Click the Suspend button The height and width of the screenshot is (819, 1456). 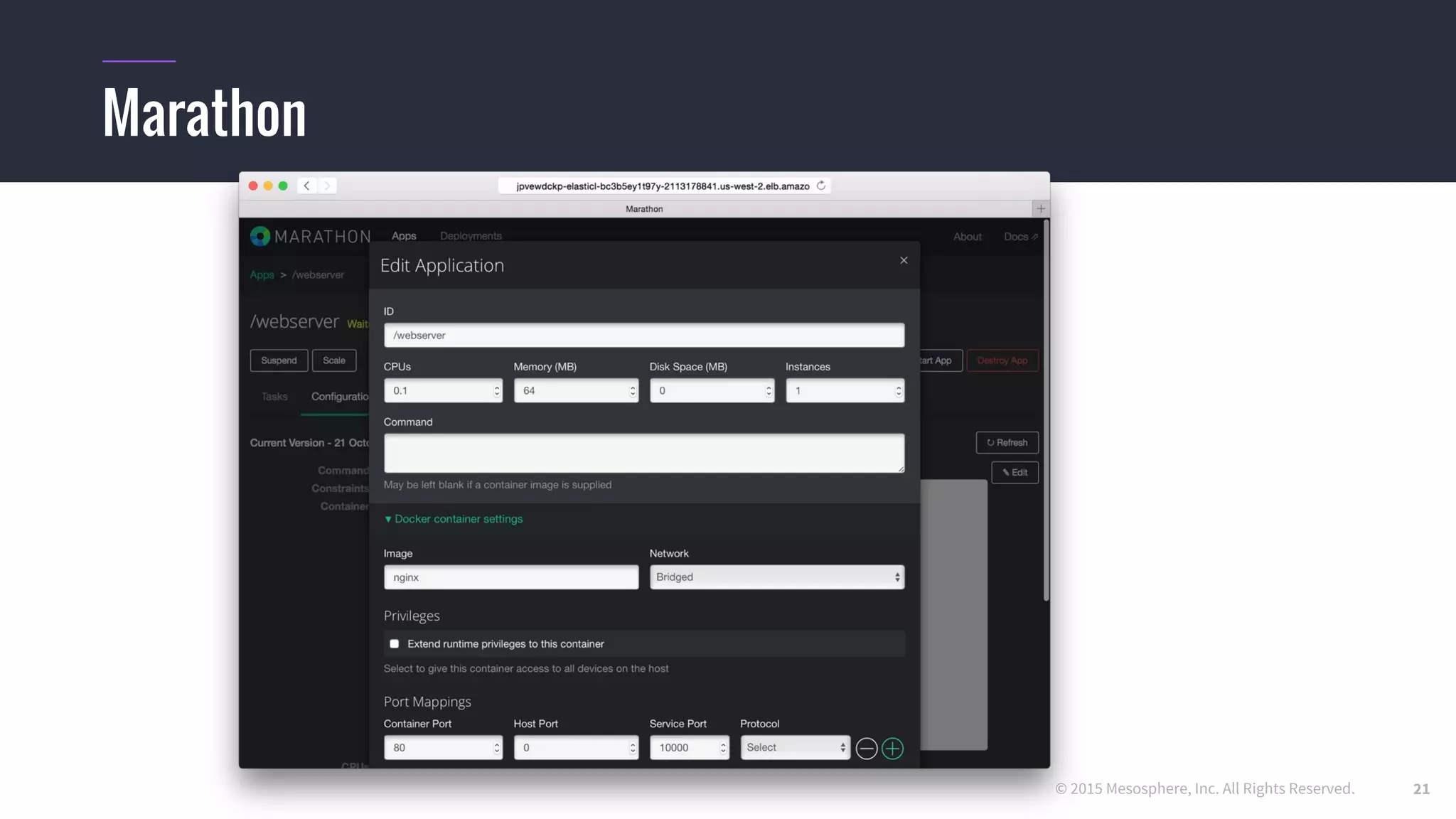tap(279, 360)
